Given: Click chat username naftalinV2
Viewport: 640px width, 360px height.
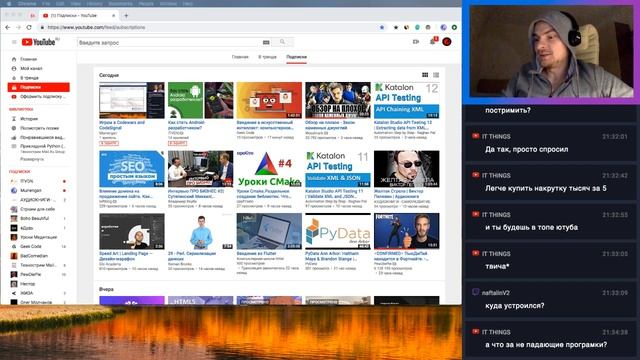Looking at the screenshot, I should 496,293.
